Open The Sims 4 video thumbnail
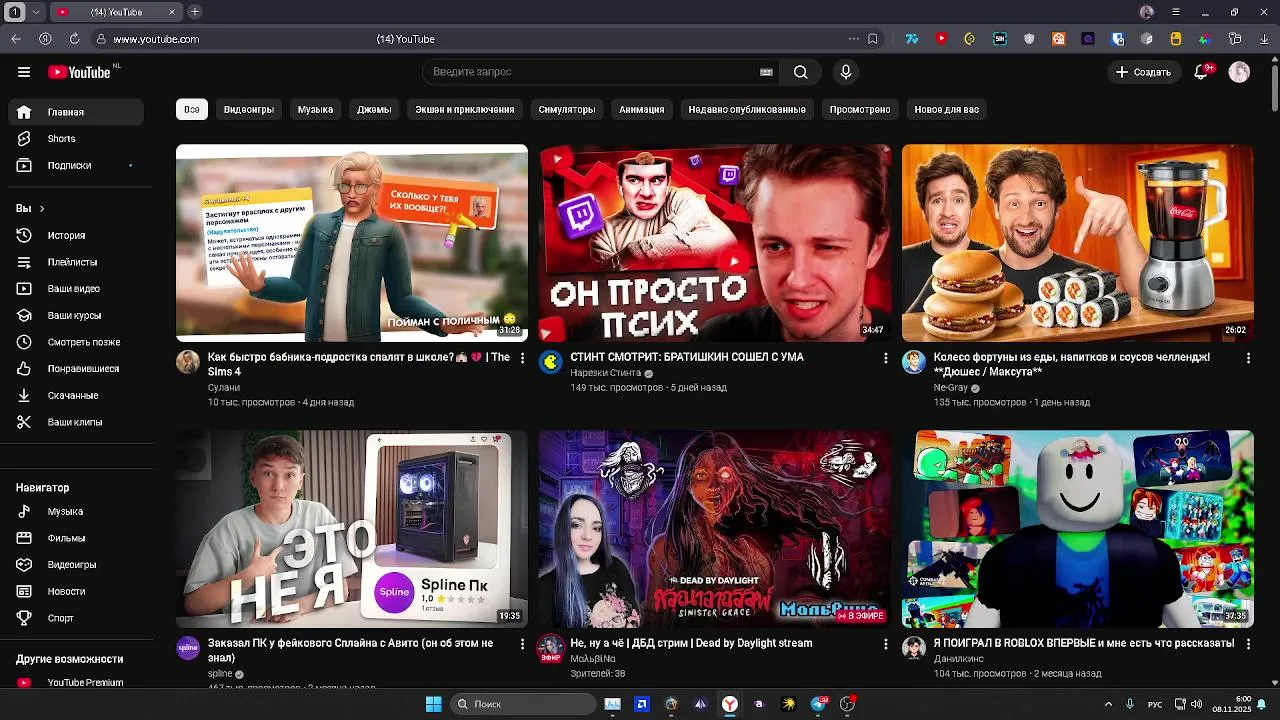1280x720 pixels. point(352,243)
